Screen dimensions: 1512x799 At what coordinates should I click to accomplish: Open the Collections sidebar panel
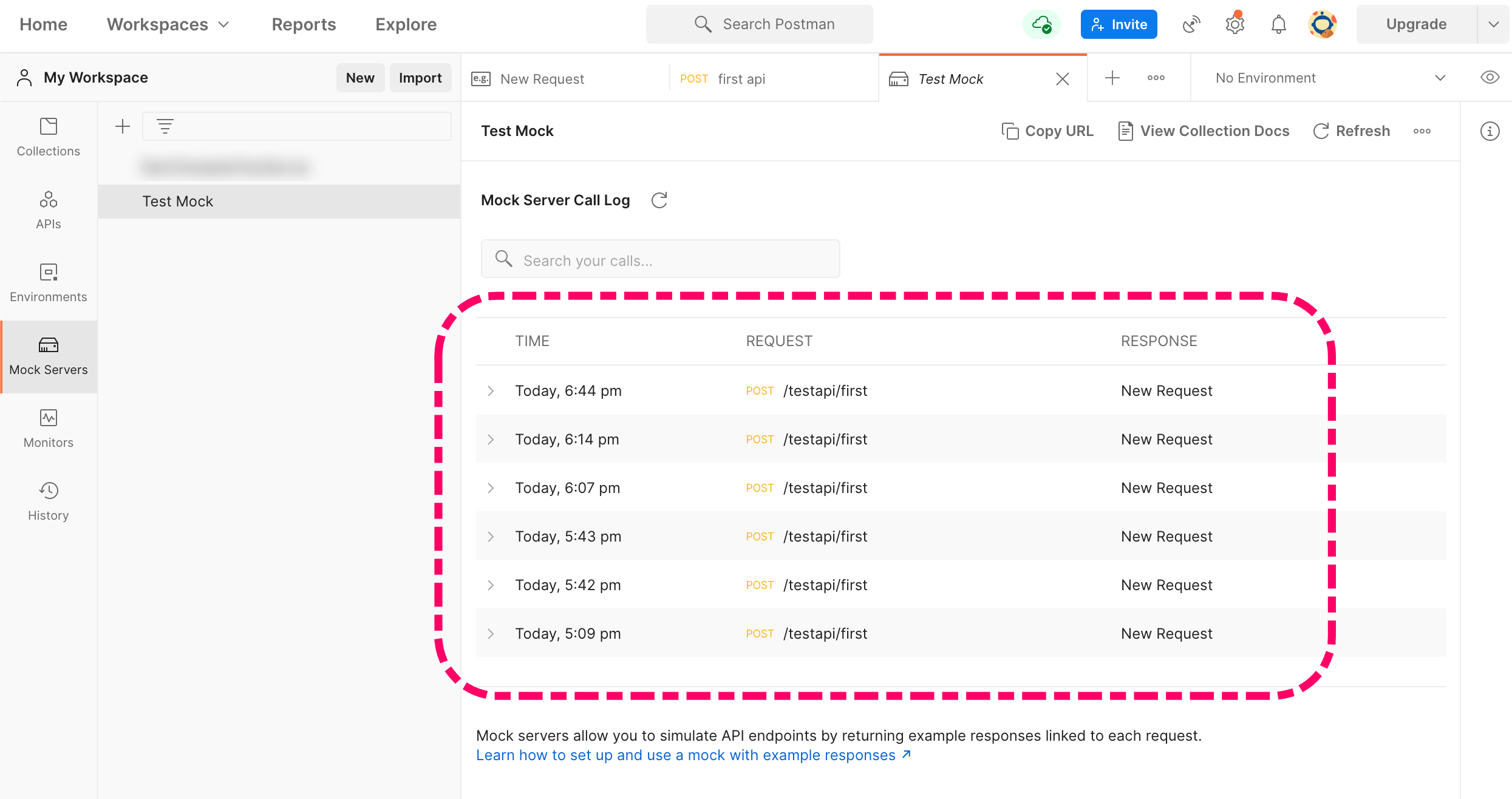pyautogui.click(x=48, y=137)
